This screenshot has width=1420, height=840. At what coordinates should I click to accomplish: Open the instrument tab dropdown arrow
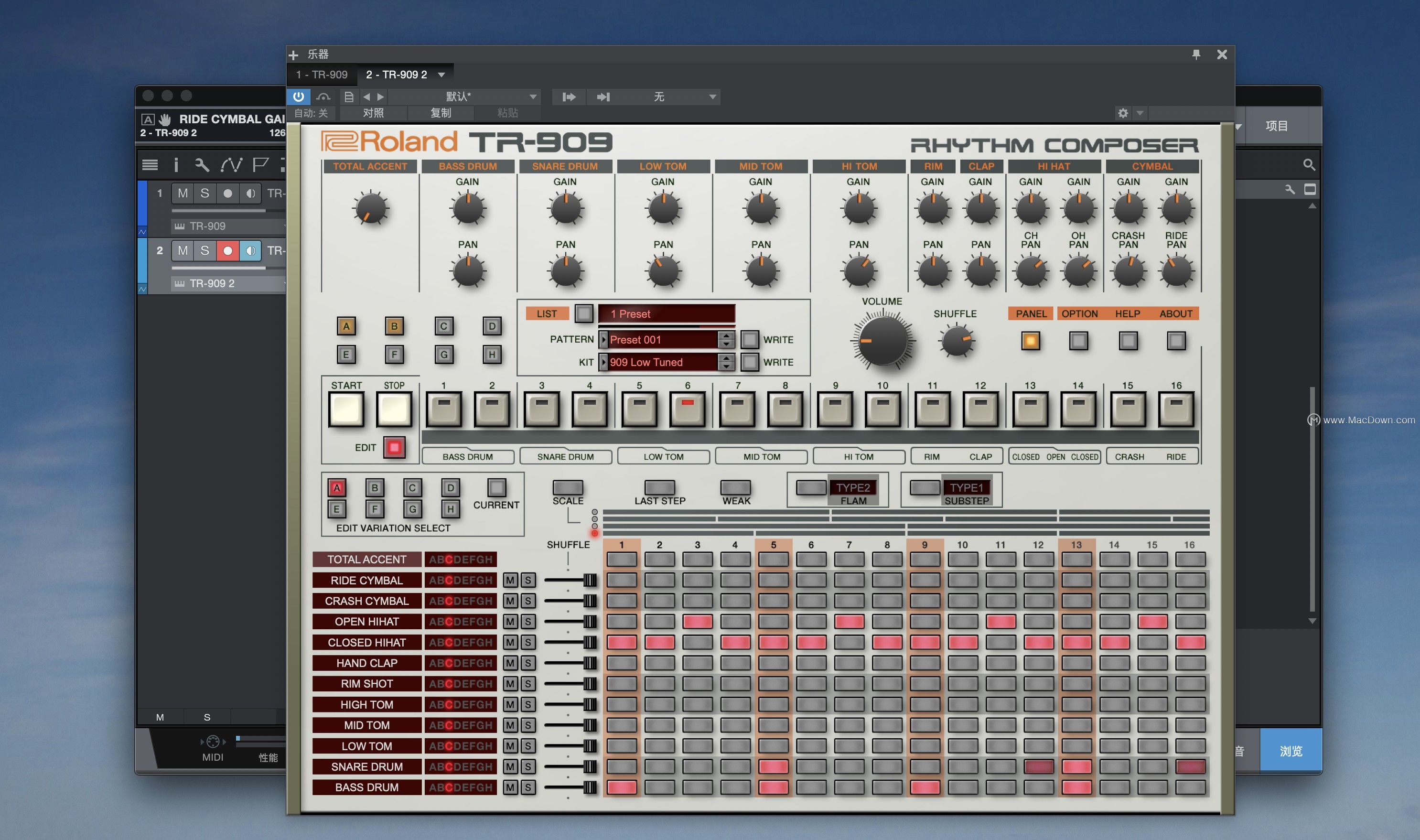[441, 75]
